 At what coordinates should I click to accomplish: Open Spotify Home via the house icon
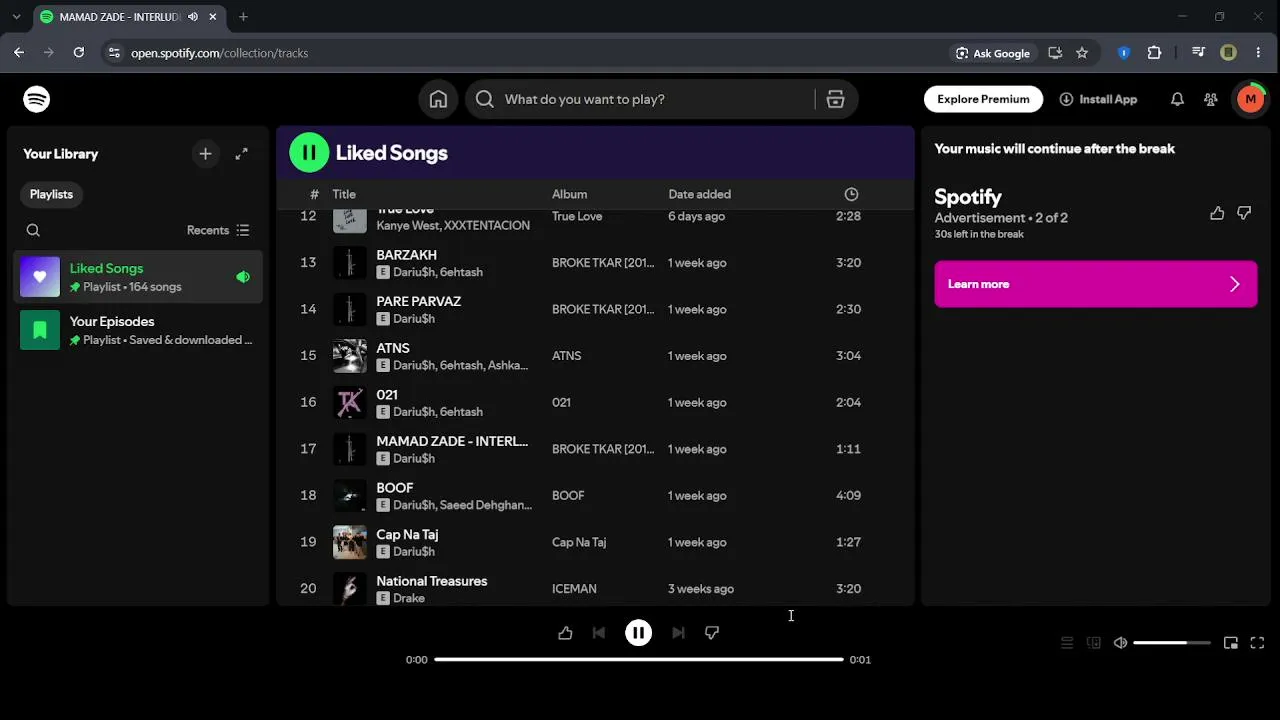[438, 99]
